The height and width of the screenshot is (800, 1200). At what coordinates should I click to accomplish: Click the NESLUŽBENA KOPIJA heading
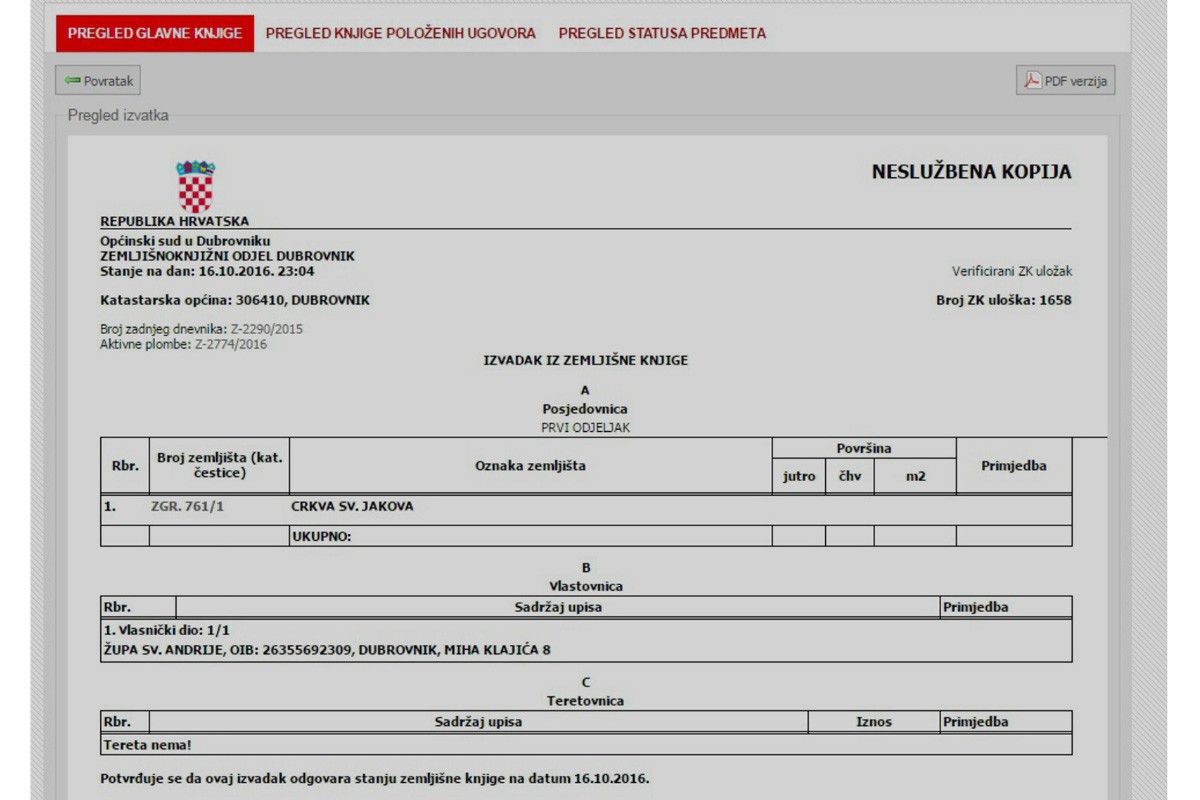pyautogui.click(x=971, y=172)
